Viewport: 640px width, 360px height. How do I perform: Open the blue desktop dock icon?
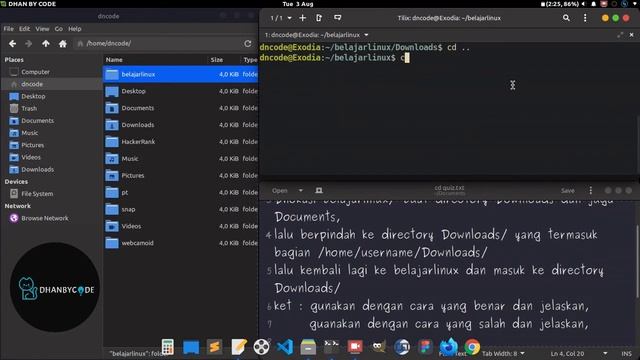point(191,347)
